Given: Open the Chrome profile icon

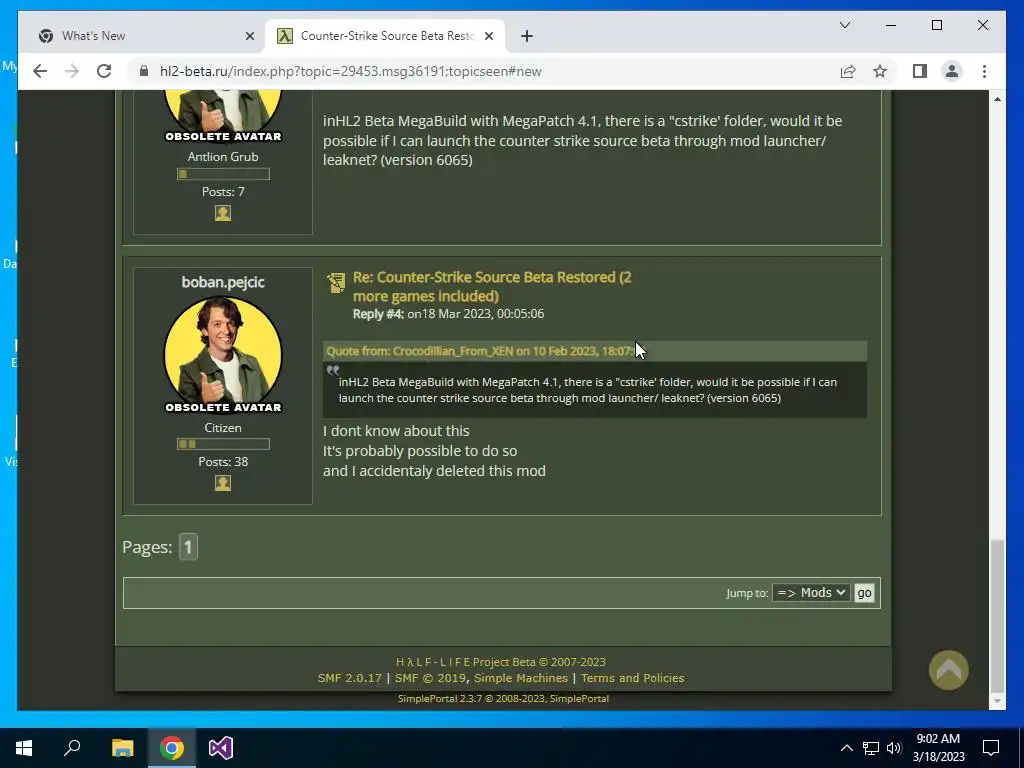Looking at the screenshot, I should pyautogui.click(x=952, y=71).
